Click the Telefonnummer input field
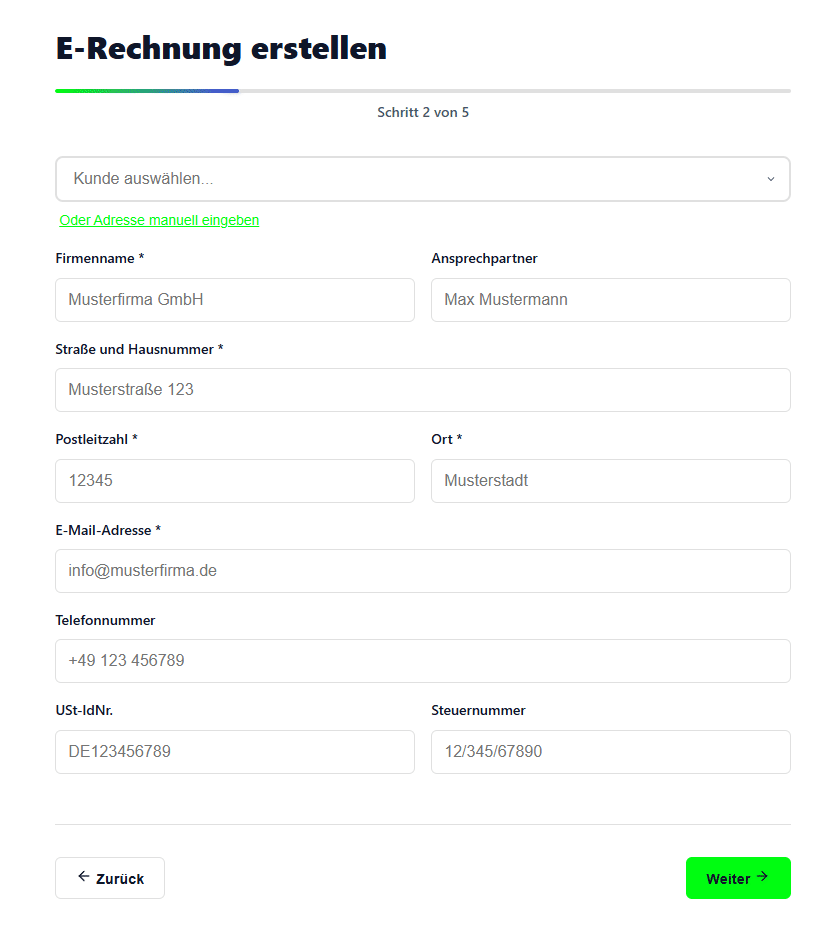836x943 pixels. 422,661
